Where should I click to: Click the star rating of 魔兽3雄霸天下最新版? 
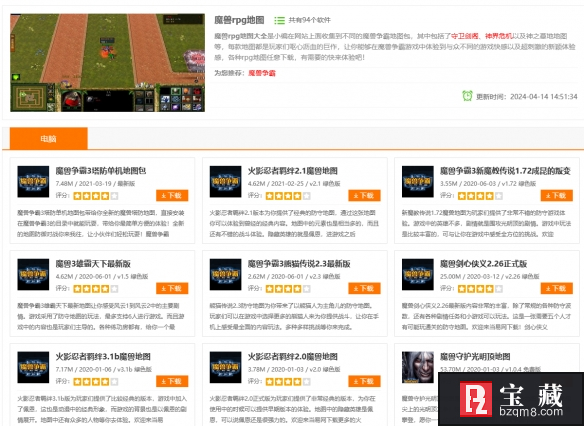pyautogui.click(x=96, y=289)
